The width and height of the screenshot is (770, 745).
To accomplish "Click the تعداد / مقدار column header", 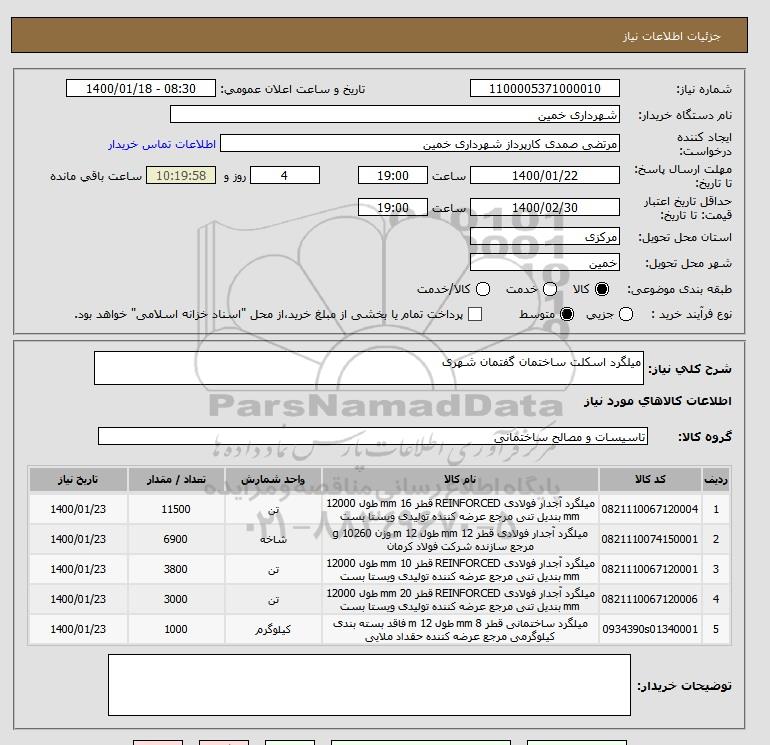I will [x=176, y=479].
